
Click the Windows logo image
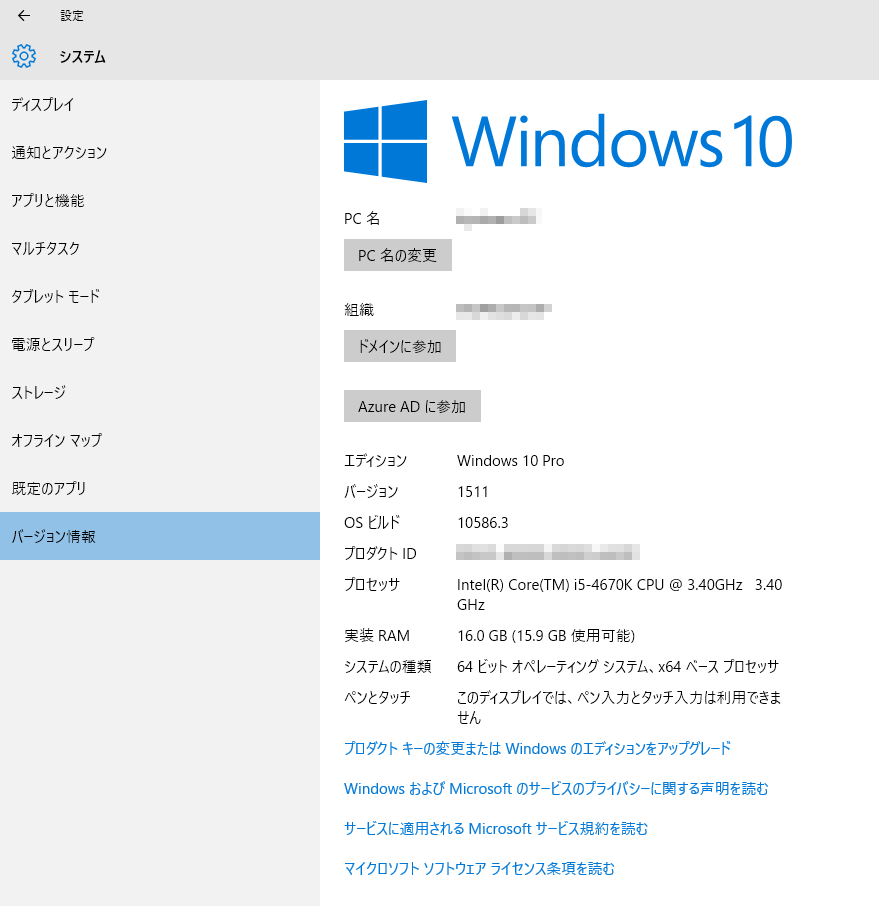pos(385,142)
